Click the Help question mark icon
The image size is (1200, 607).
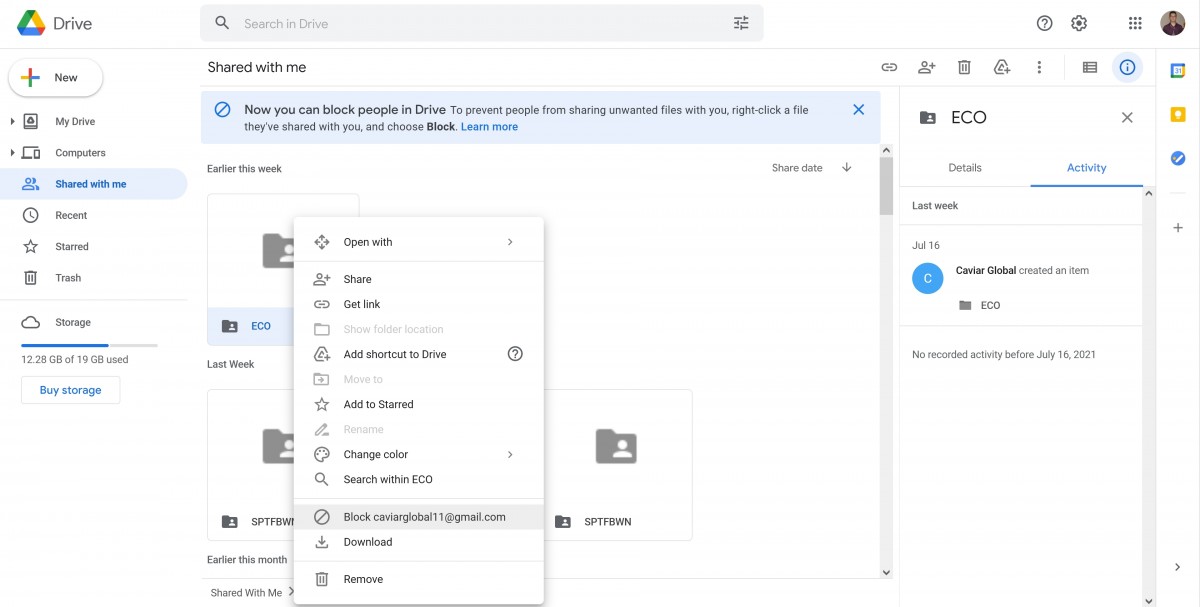[x=1044, y=22]
